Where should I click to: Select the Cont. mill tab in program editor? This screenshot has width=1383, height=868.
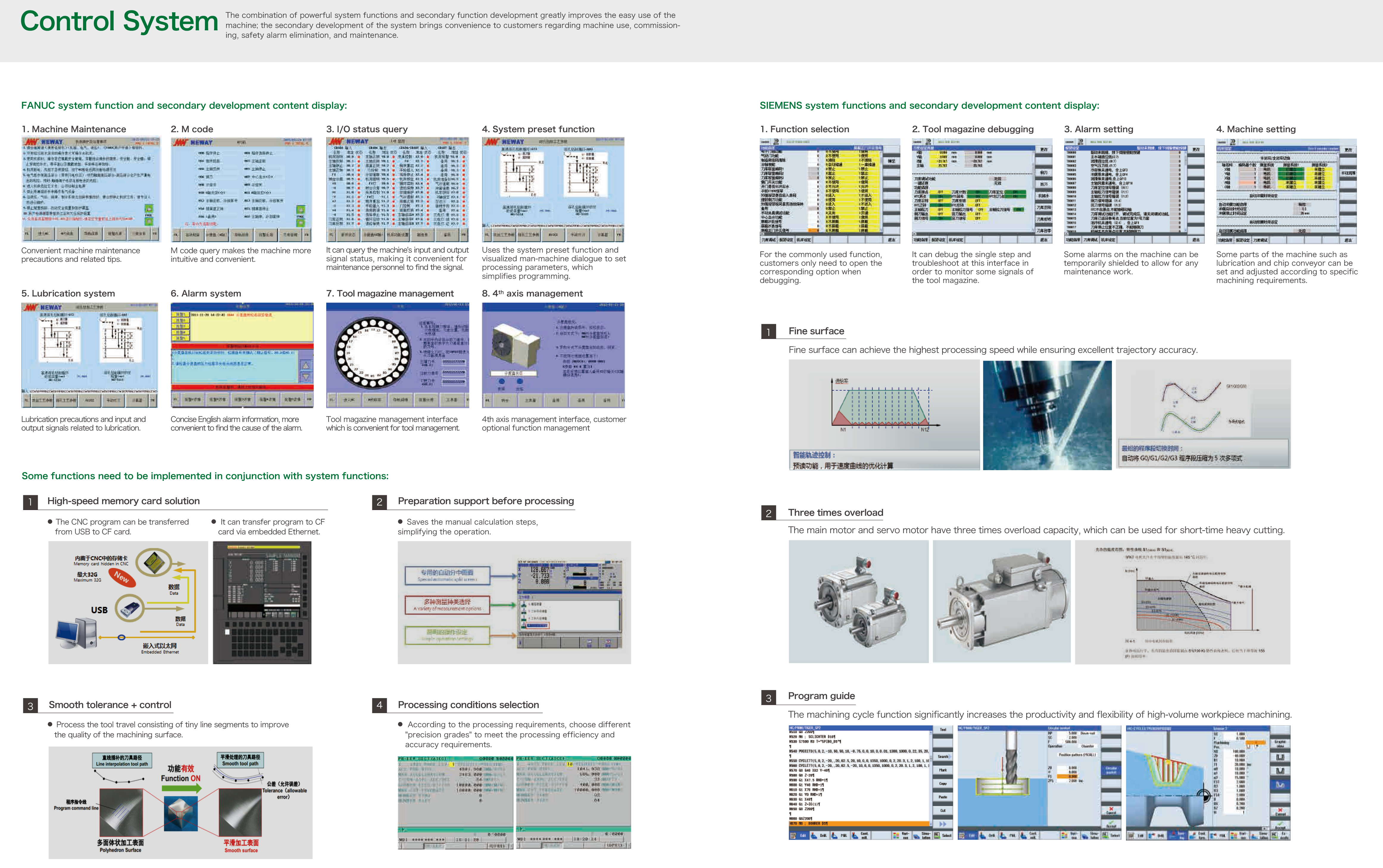[861, 836]
